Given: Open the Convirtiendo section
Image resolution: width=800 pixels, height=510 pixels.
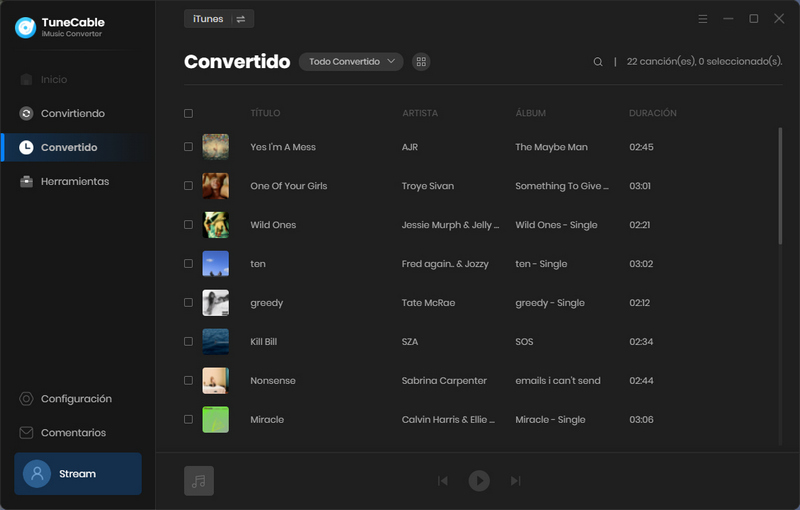Looking at the screenshot, I should click(x=72, y=114).
